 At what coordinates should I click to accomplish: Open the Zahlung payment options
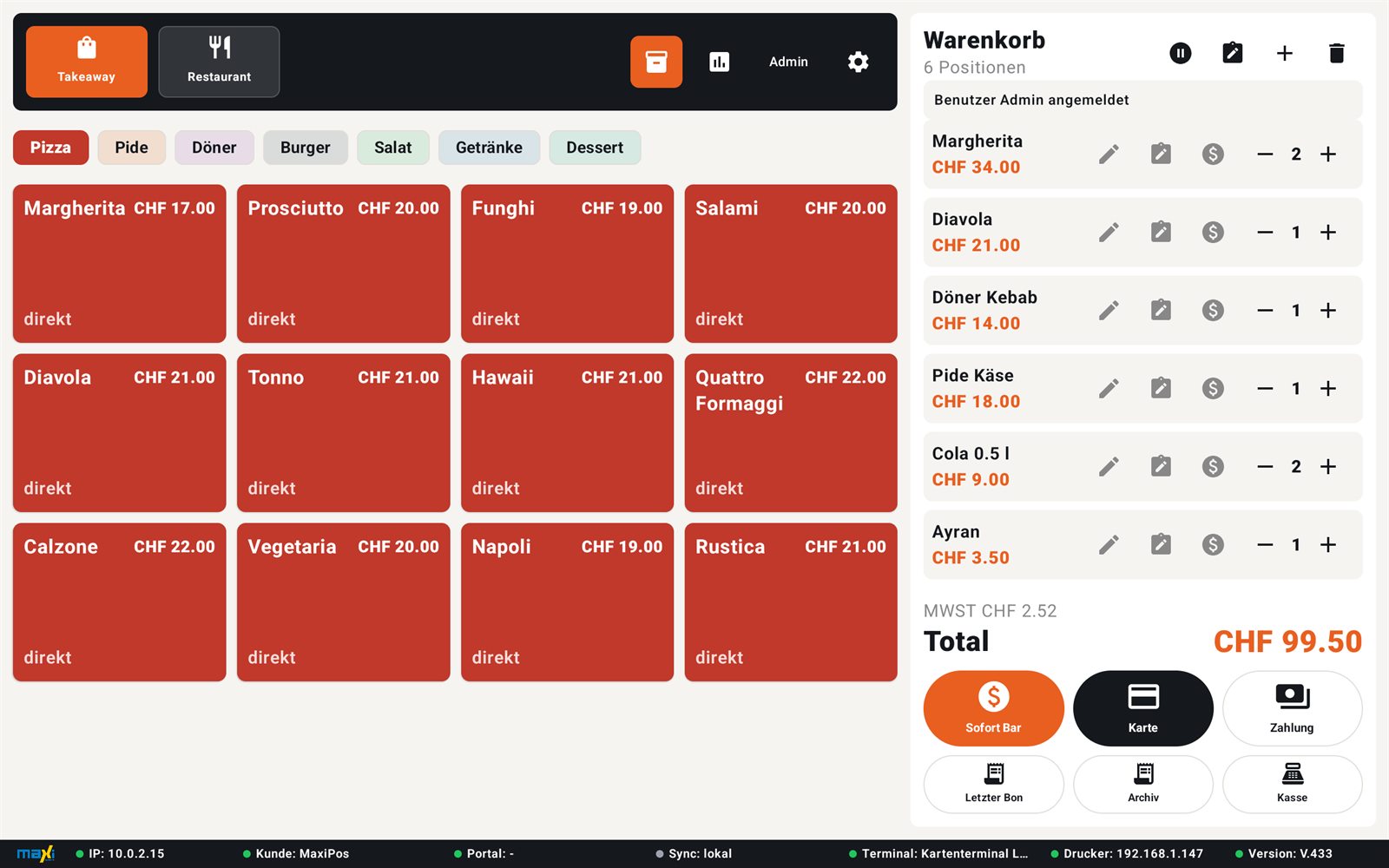(x=1292, y=708)
